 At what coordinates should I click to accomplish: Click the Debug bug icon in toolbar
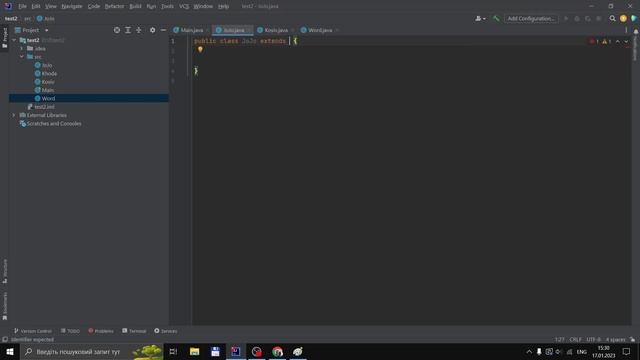click(x=577, y=18)
